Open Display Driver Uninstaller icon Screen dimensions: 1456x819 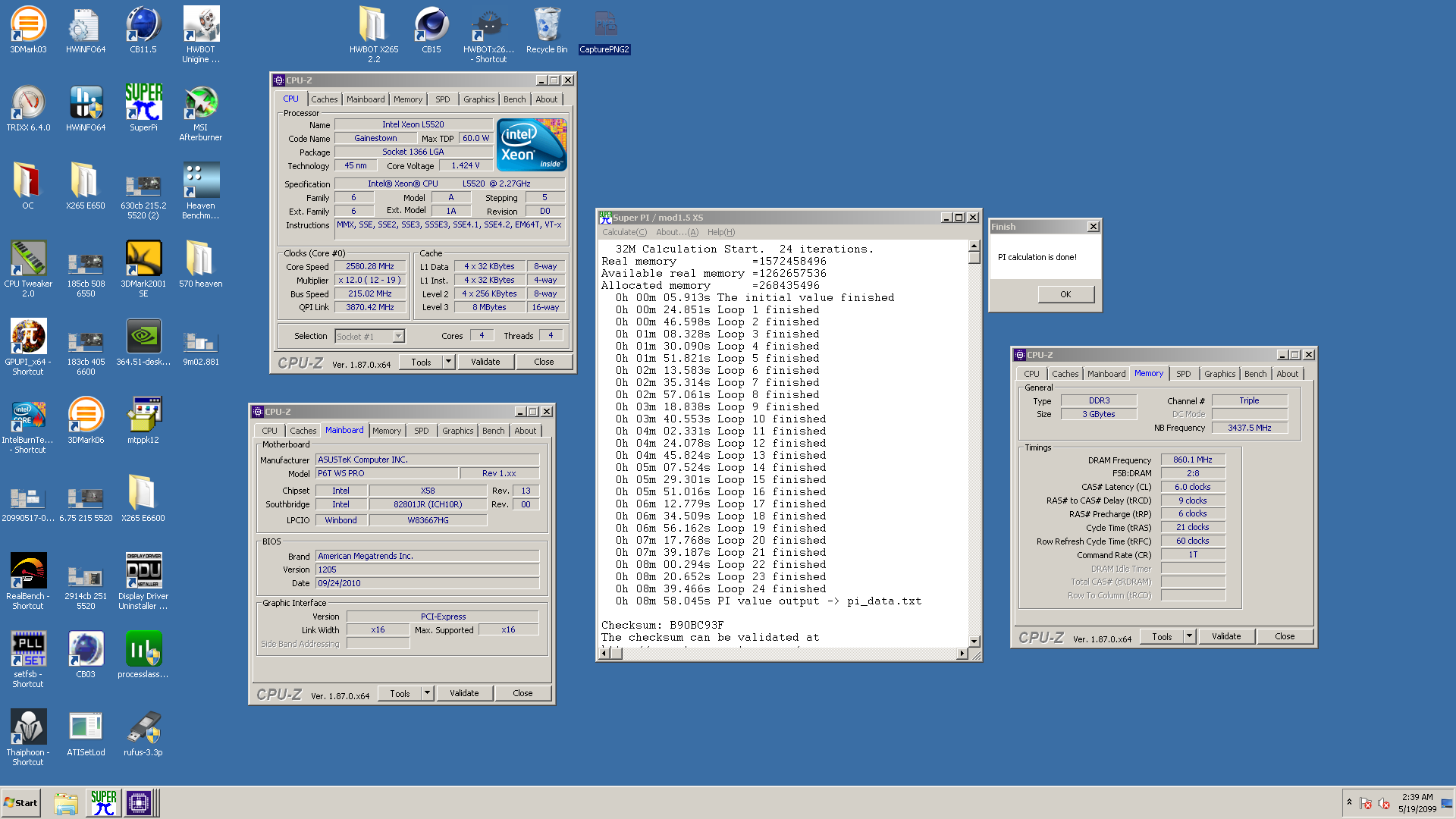(143, 582)
